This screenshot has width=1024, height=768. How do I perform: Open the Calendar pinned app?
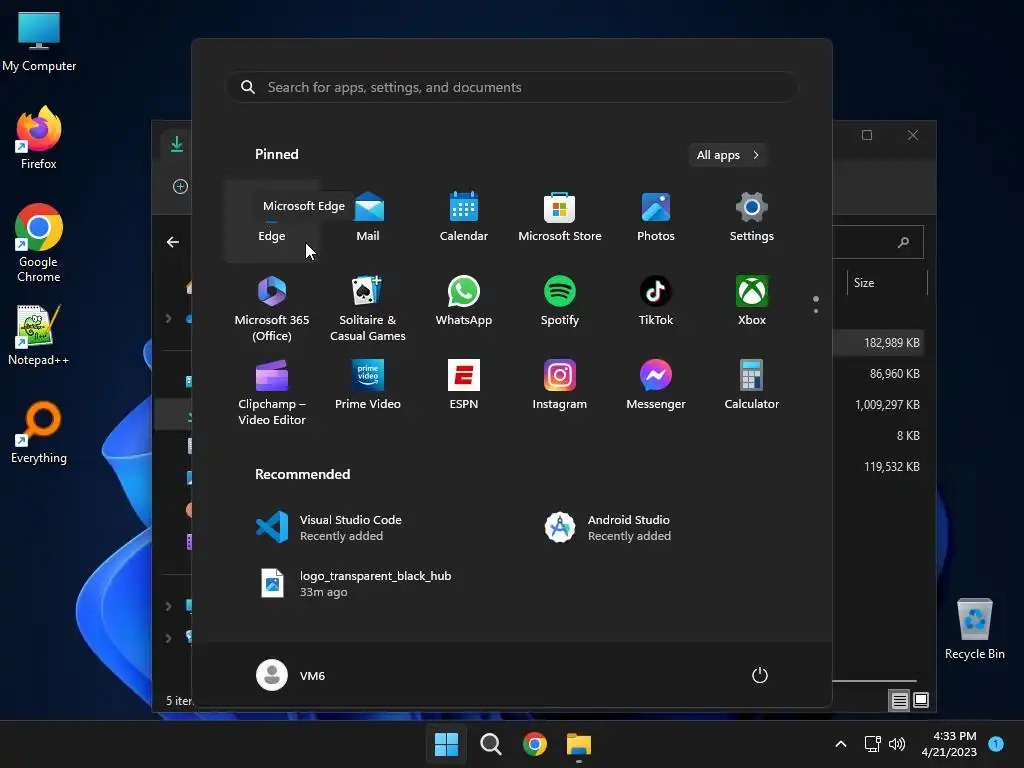pyautogui.click(x=464, y=218)
